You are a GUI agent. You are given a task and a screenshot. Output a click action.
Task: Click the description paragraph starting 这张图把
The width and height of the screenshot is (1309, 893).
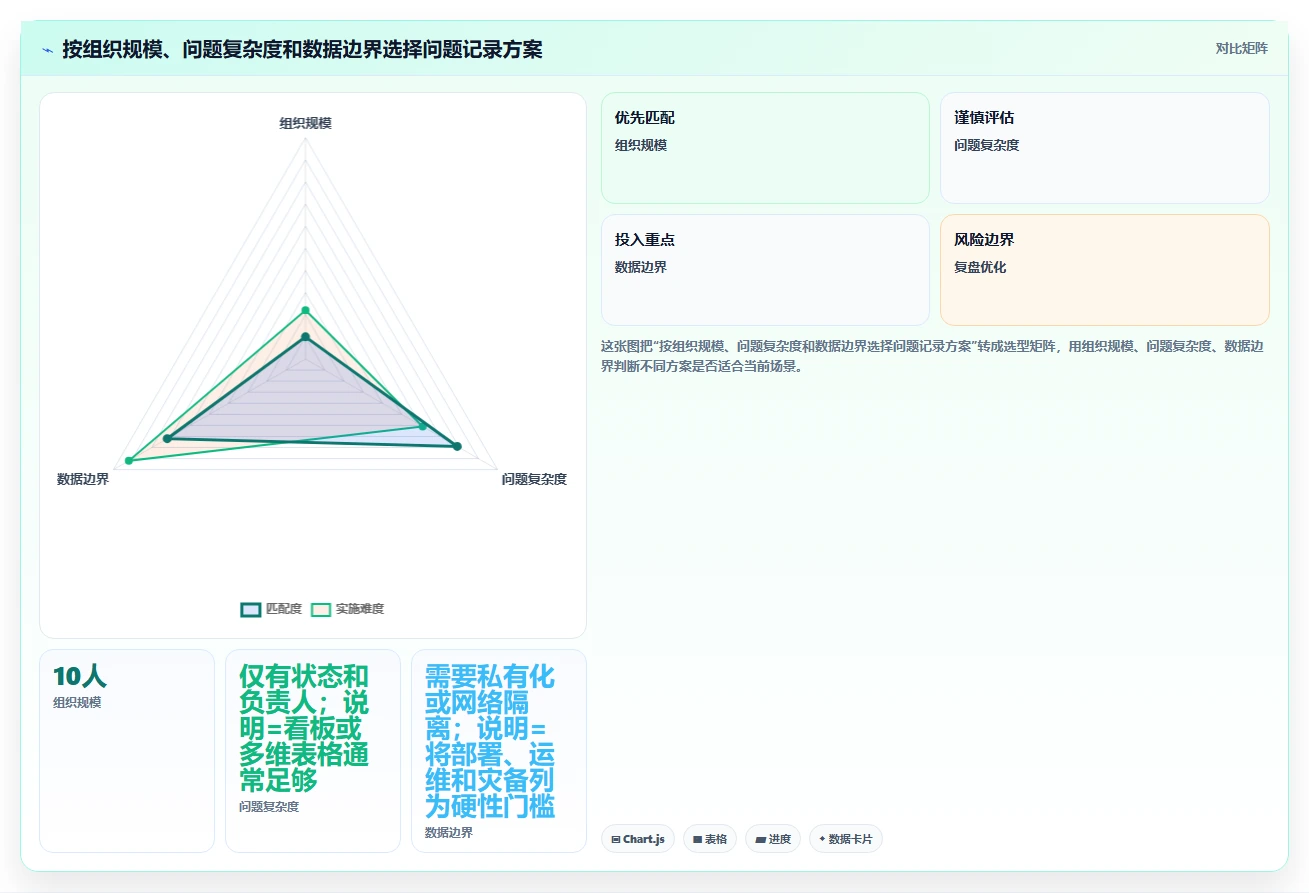click(933, 356)
